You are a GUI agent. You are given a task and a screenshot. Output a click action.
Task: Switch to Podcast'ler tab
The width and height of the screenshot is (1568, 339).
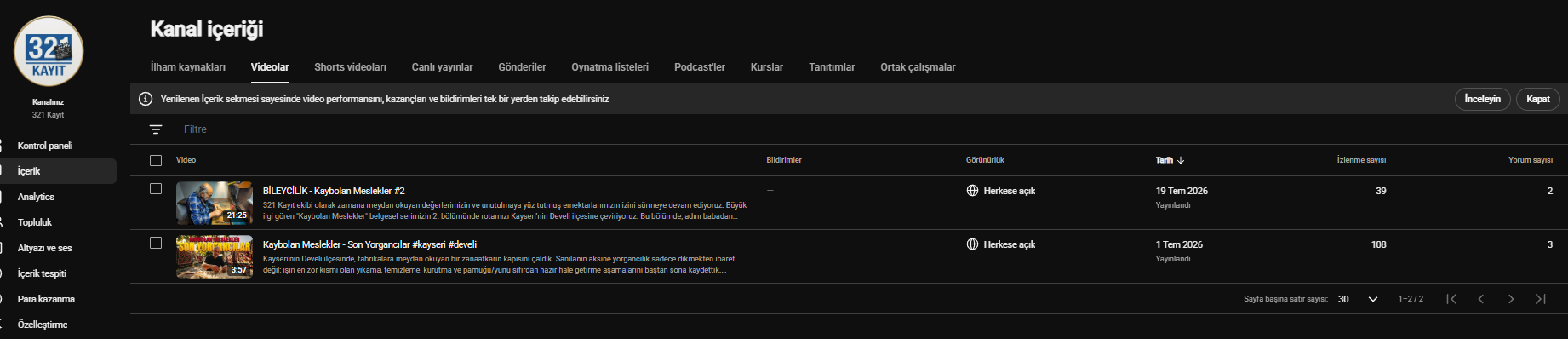tap(700, 67)
